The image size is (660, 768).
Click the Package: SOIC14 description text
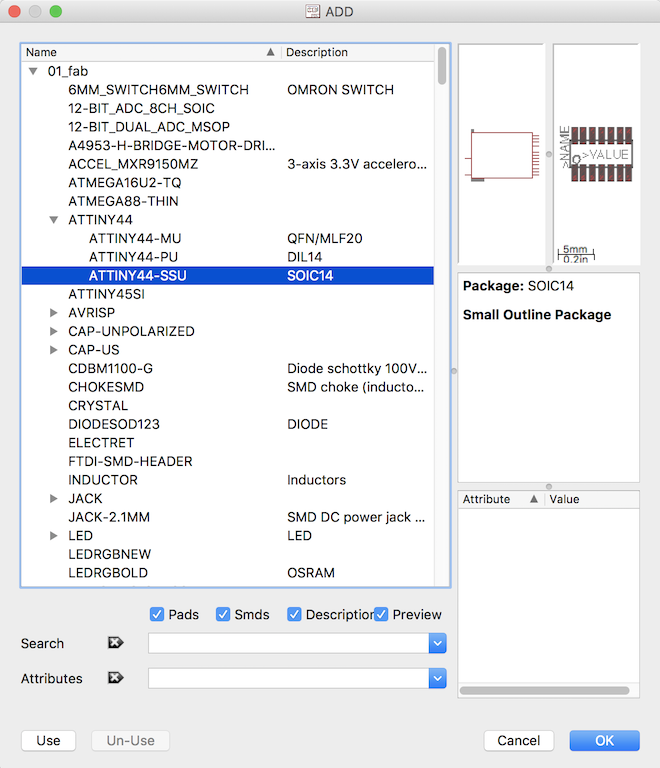[x=519, y=286]
